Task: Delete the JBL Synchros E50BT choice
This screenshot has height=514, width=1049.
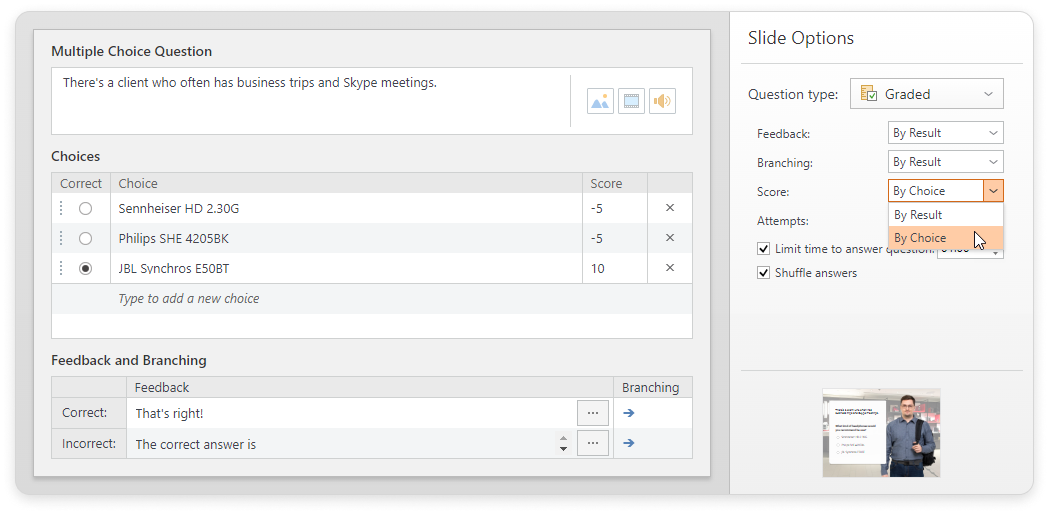Action: tap(670, 268)
